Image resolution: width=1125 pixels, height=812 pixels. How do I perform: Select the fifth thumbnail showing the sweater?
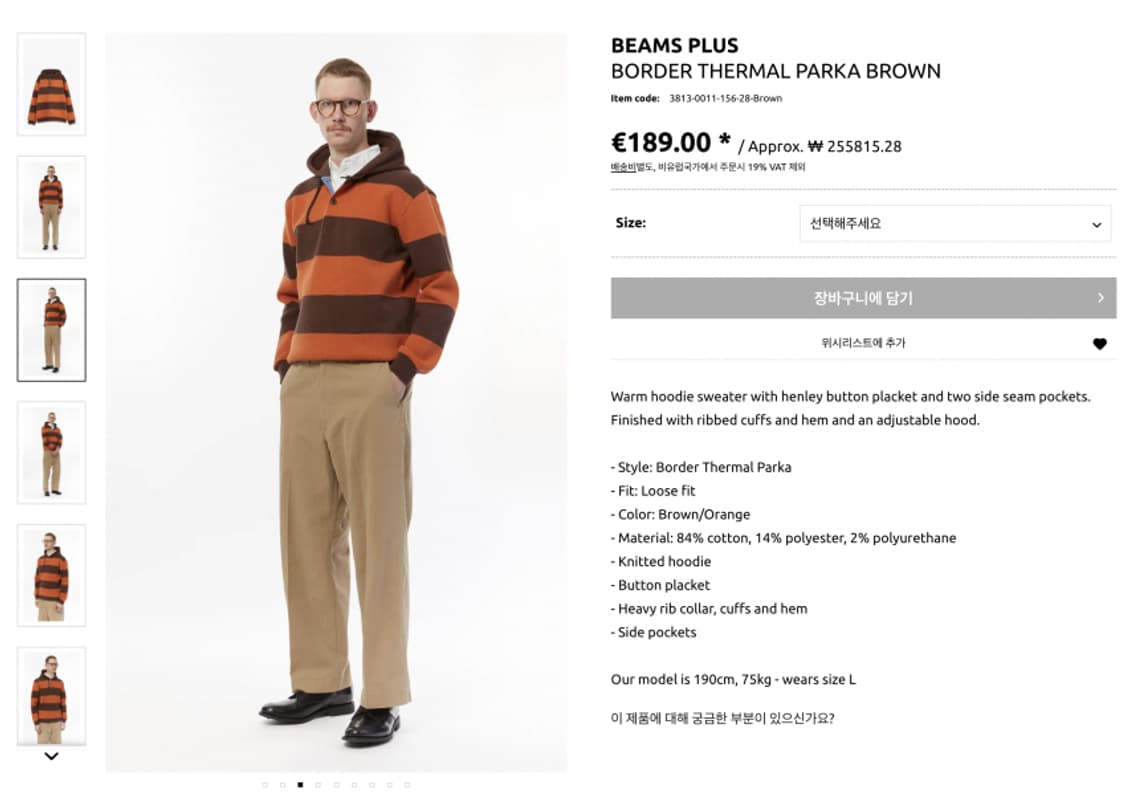point(50,574)
